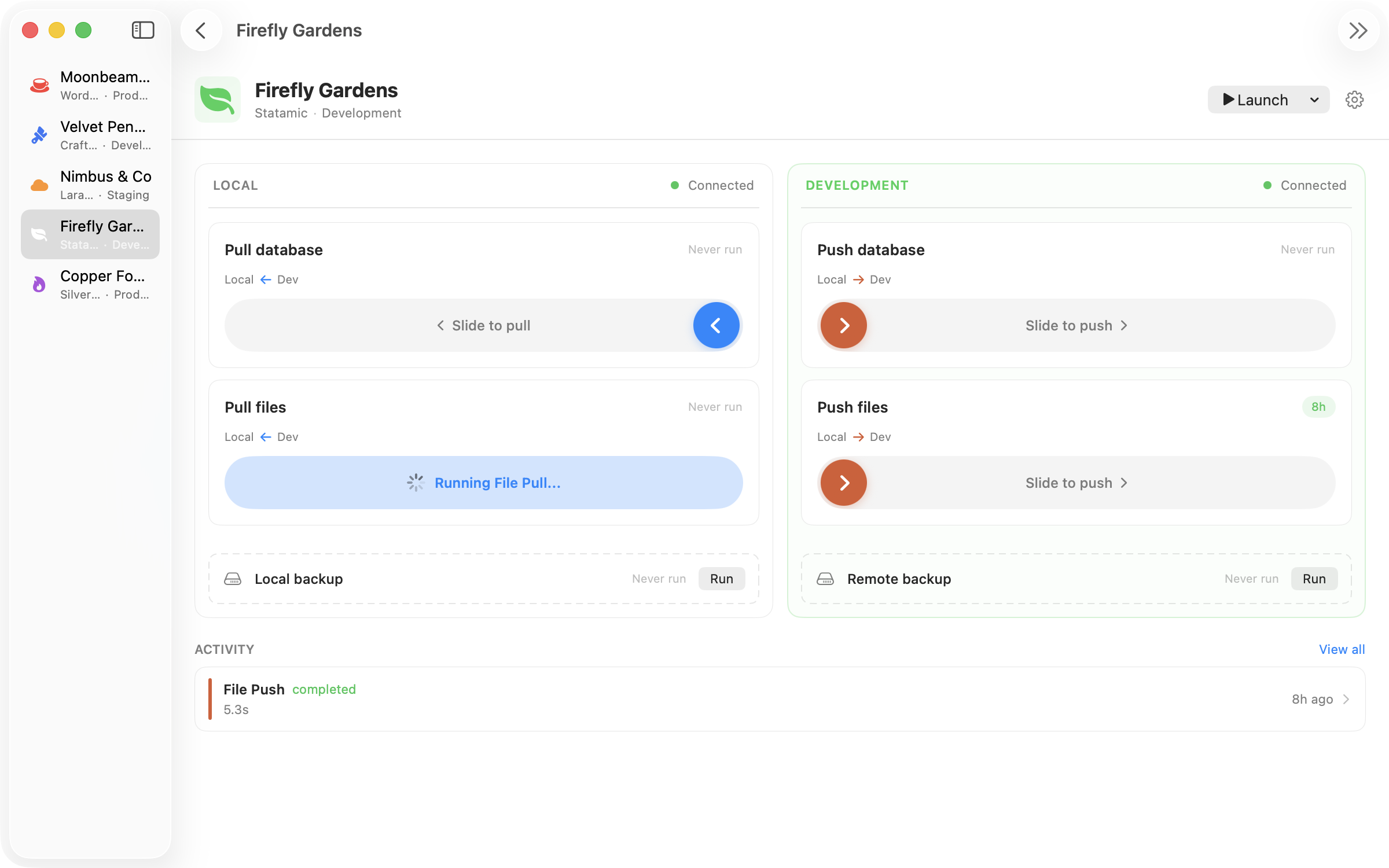
Task: Click the 'Slide to pull' label
Action: tap(484, 325)
